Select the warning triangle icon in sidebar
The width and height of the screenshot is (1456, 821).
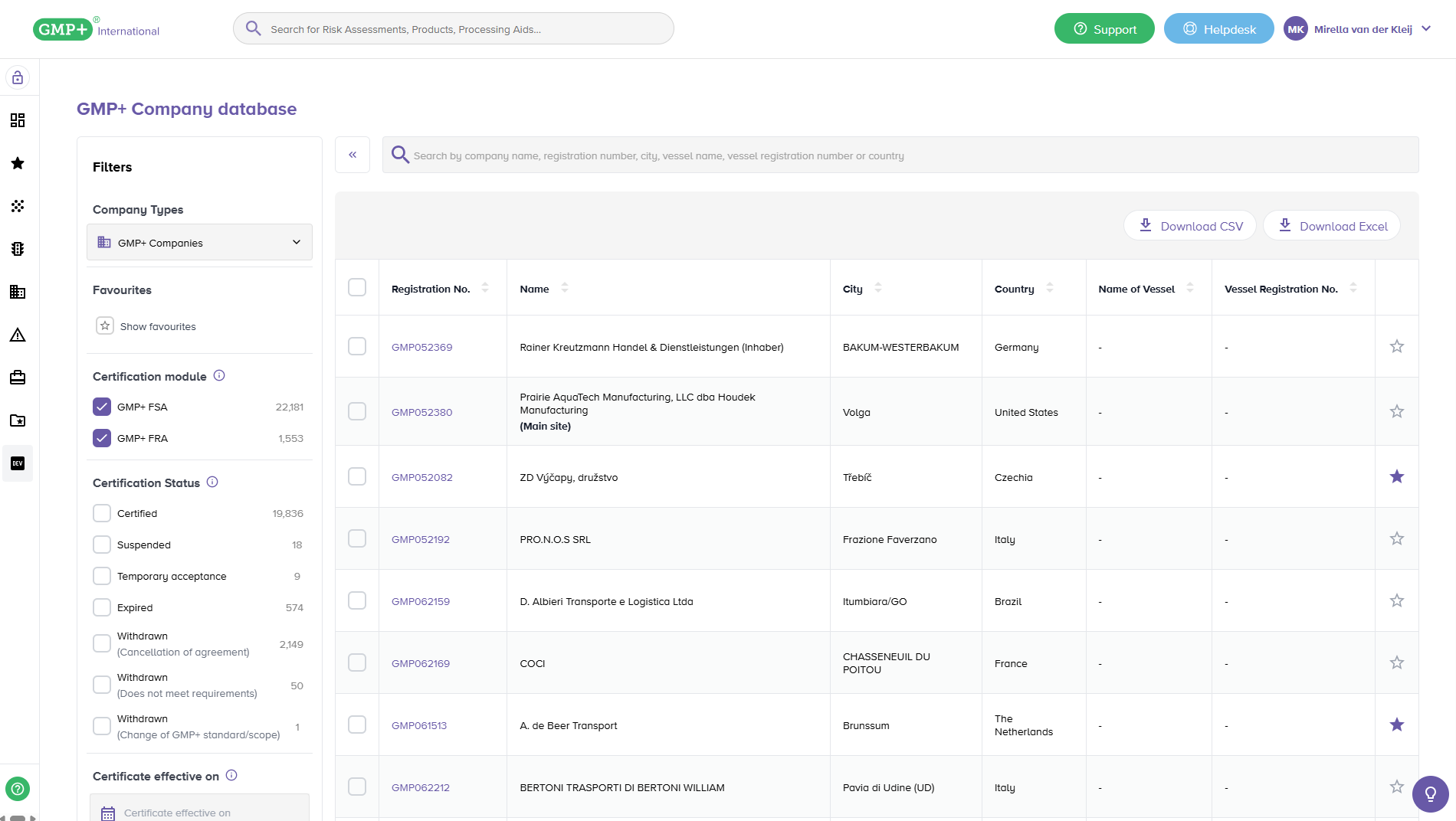pos(18,335)
